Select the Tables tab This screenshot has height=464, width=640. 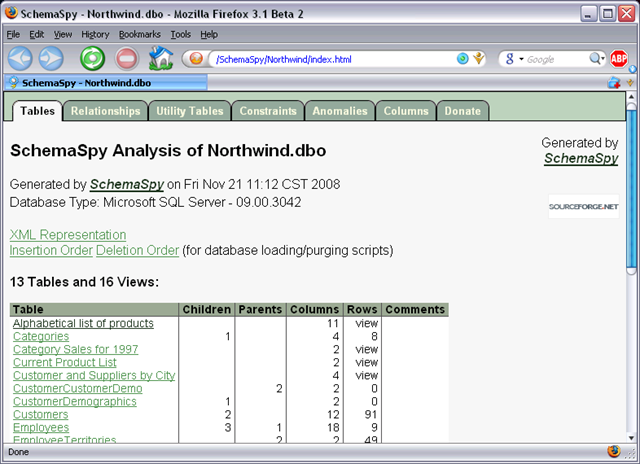(38, 111)
